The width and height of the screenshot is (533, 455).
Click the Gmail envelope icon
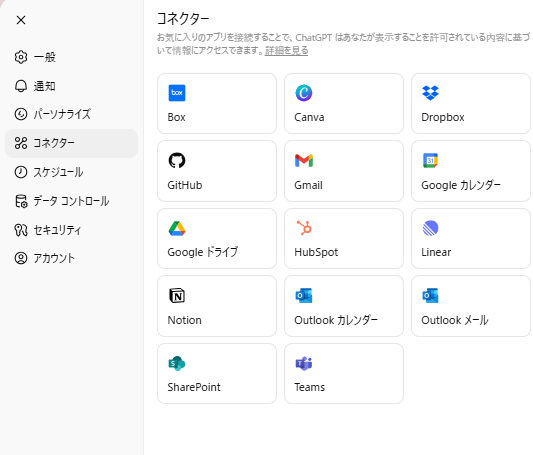point(304,160)
